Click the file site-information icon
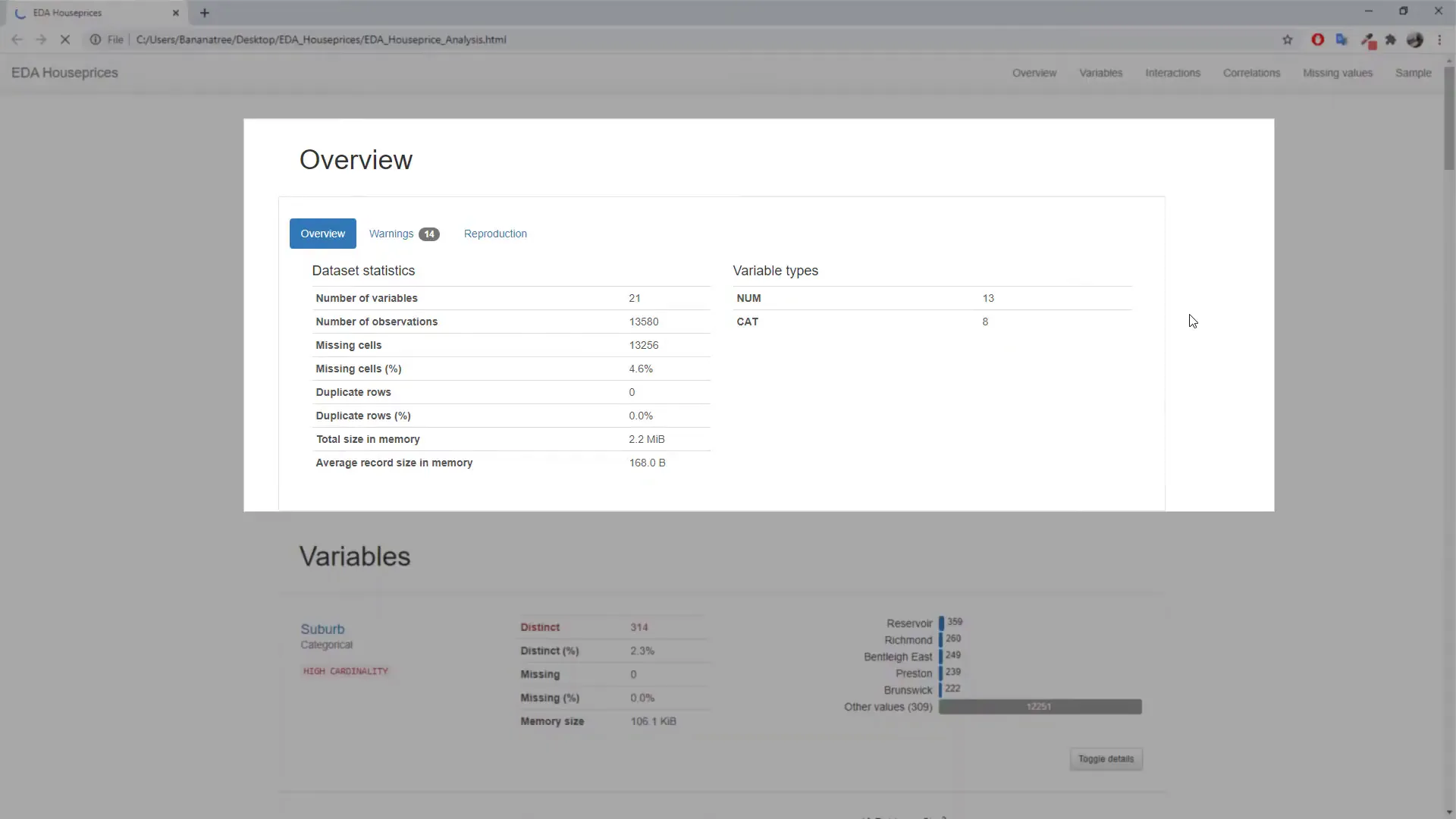The width and height of the screenshot is (1456, 819). coord(96,40)
